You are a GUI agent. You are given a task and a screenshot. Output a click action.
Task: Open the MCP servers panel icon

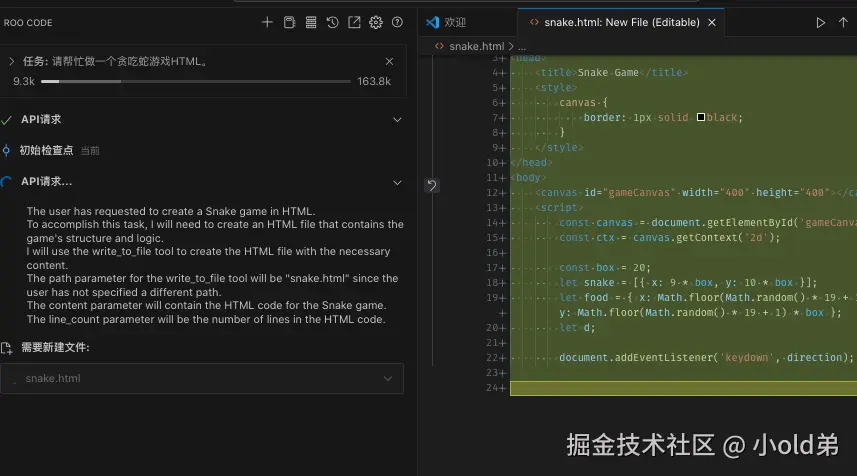tap(289, 22)
